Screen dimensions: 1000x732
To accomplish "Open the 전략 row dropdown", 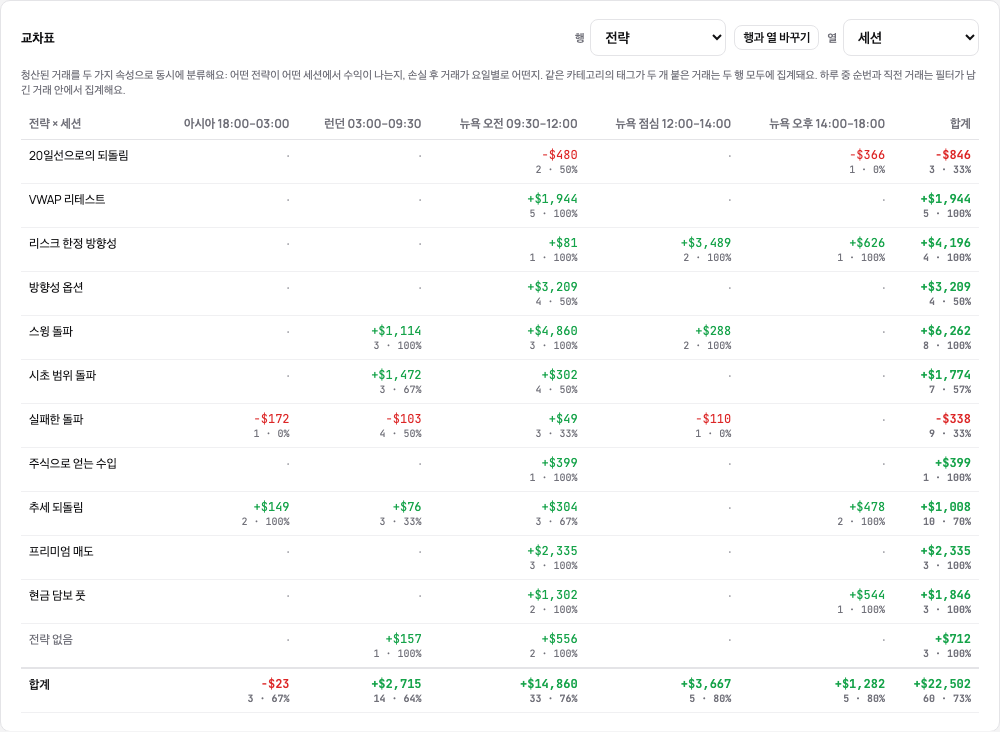I will point(658,38).
